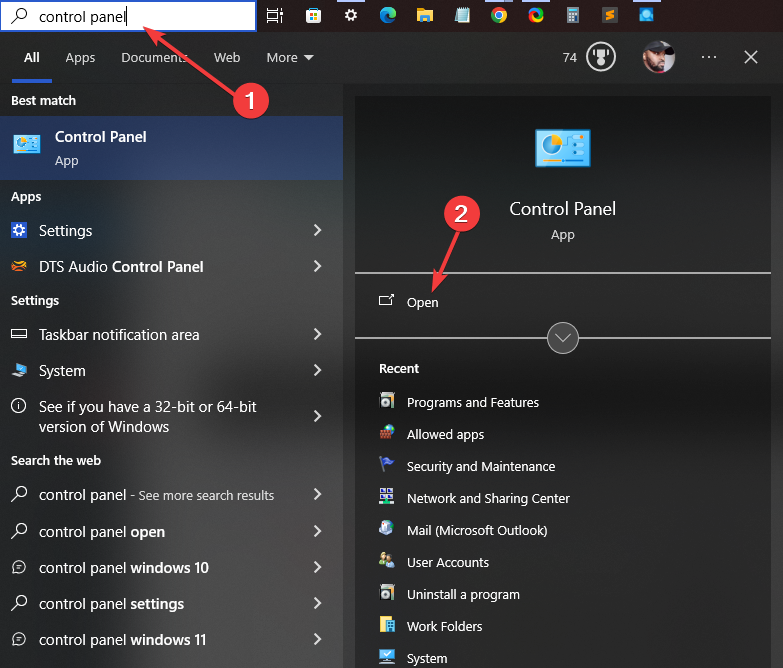Click Open to launch Control Panel
This screenshot has width=783, height=668.
click(422, 303)
